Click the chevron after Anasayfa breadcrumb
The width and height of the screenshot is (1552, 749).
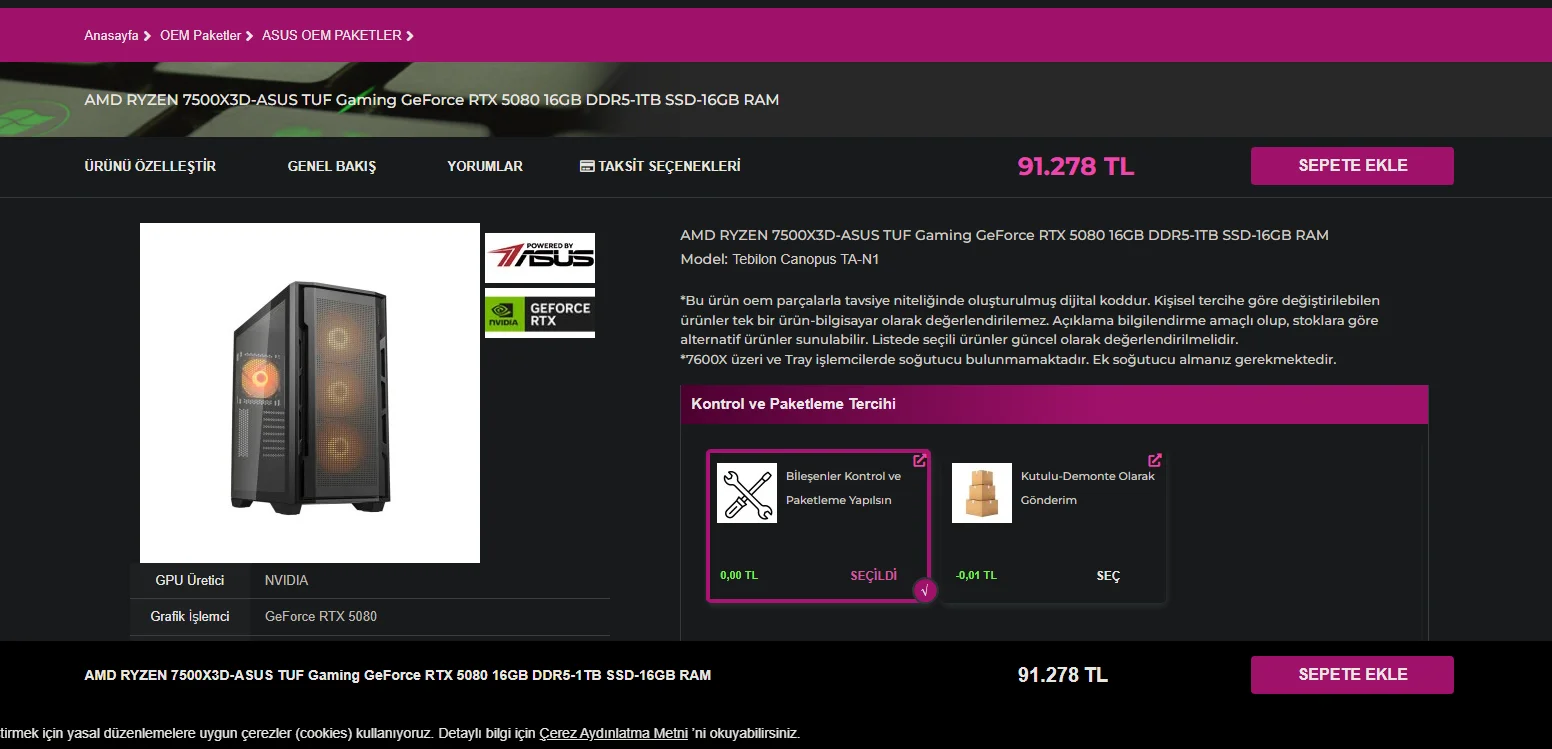(148, 36)
